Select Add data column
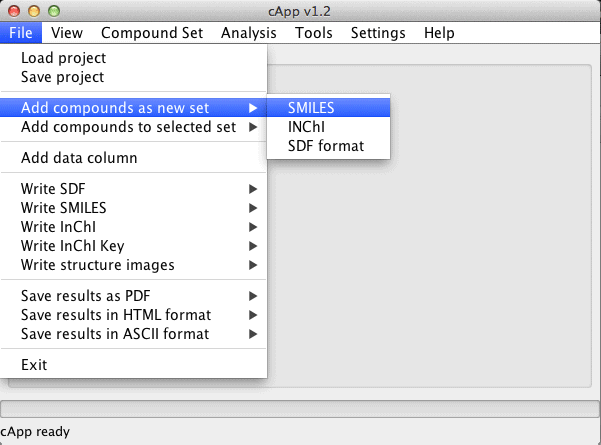 pyautogui.click(x=133, y=158)
